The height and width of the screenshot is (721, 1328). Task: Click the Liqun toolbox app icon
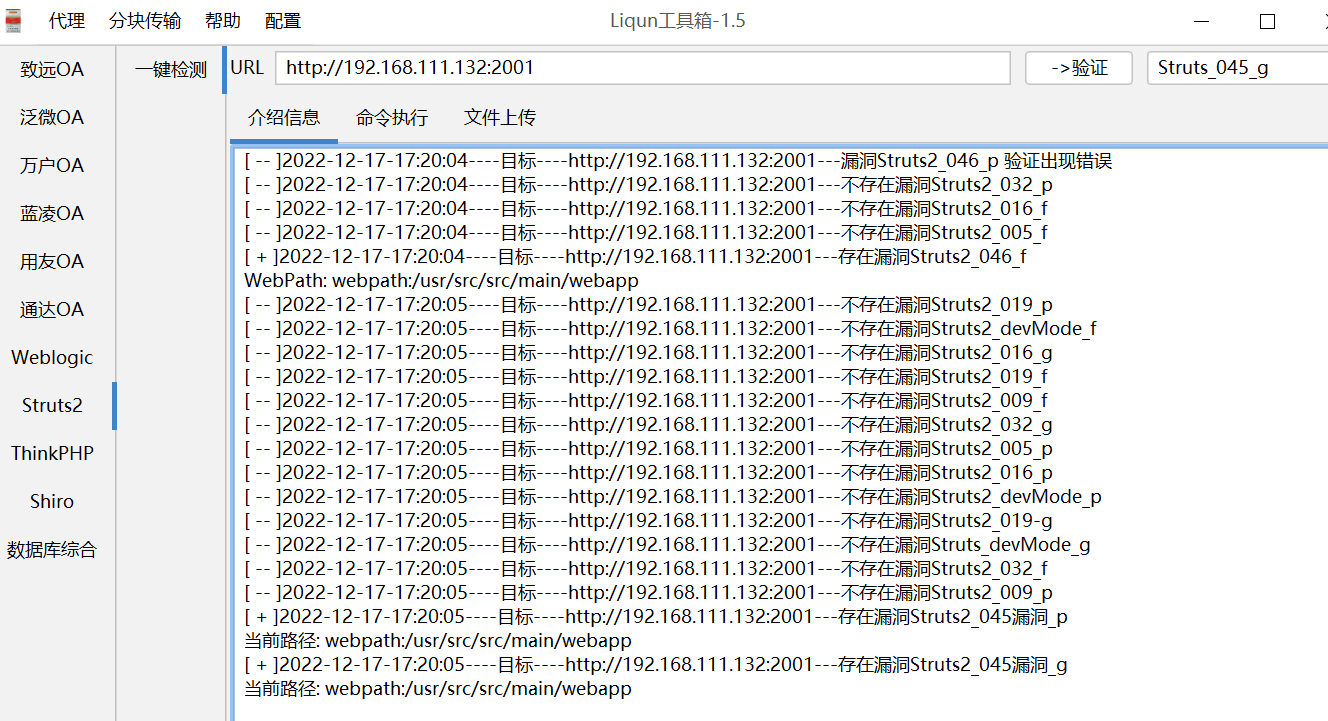[14, 21]
